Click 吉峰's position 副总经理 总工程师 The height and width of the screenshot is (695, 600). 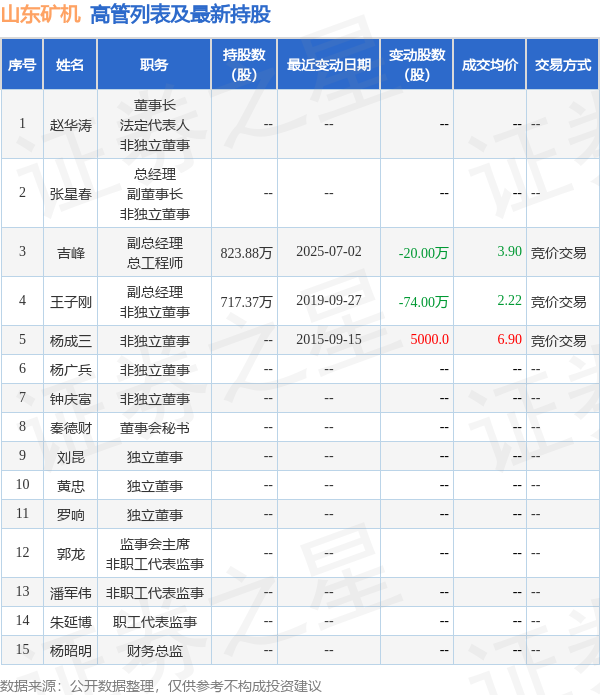click(x=155, y=253)
